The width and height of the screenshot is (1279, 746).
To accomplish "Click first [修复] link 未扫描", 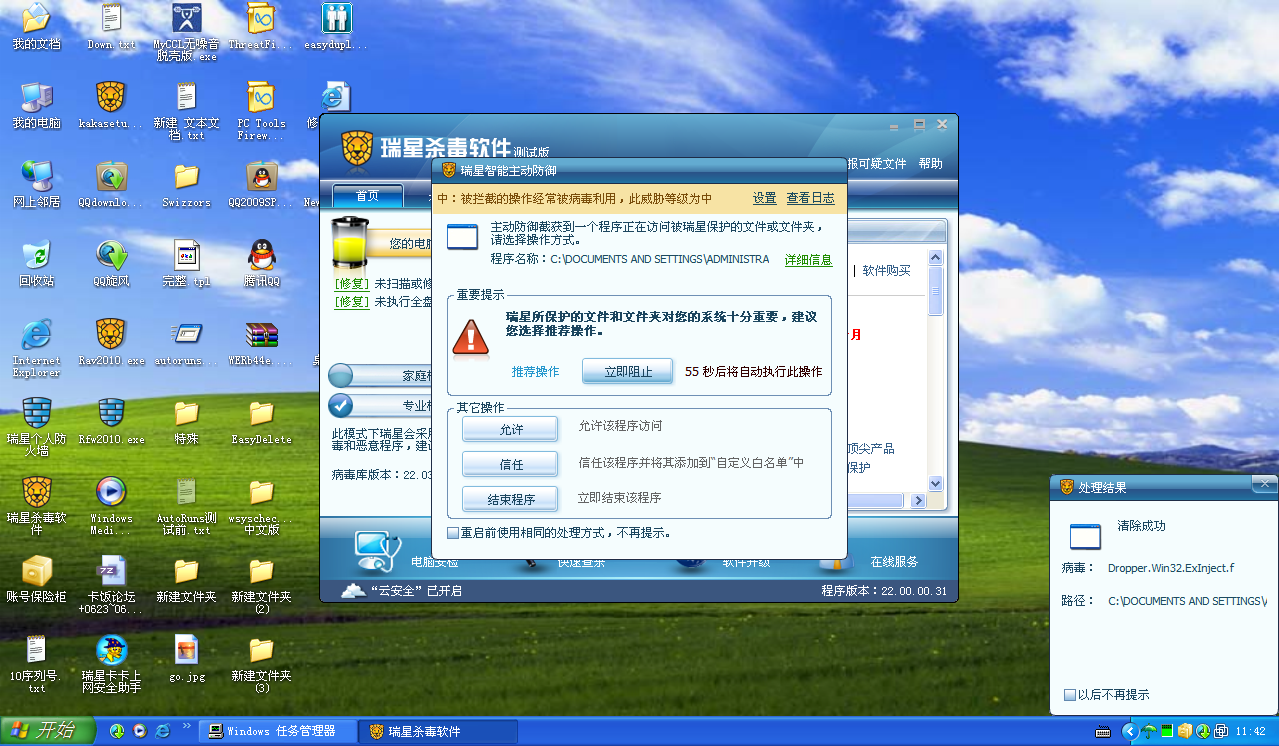I will pos(351,284).
